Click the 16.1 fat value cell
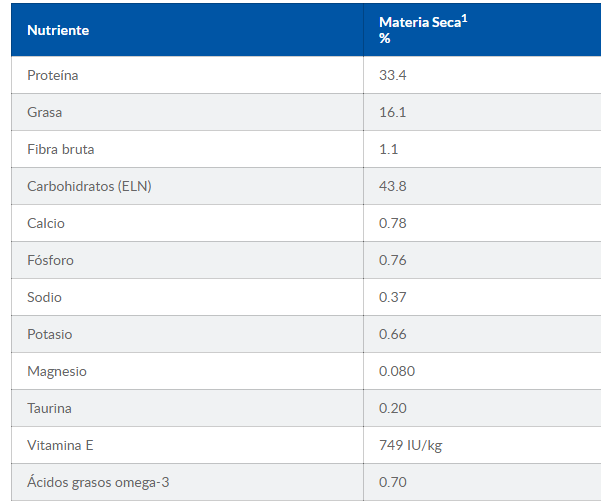The height and width of the screenshot is (504, 601). tap(392, 112)
